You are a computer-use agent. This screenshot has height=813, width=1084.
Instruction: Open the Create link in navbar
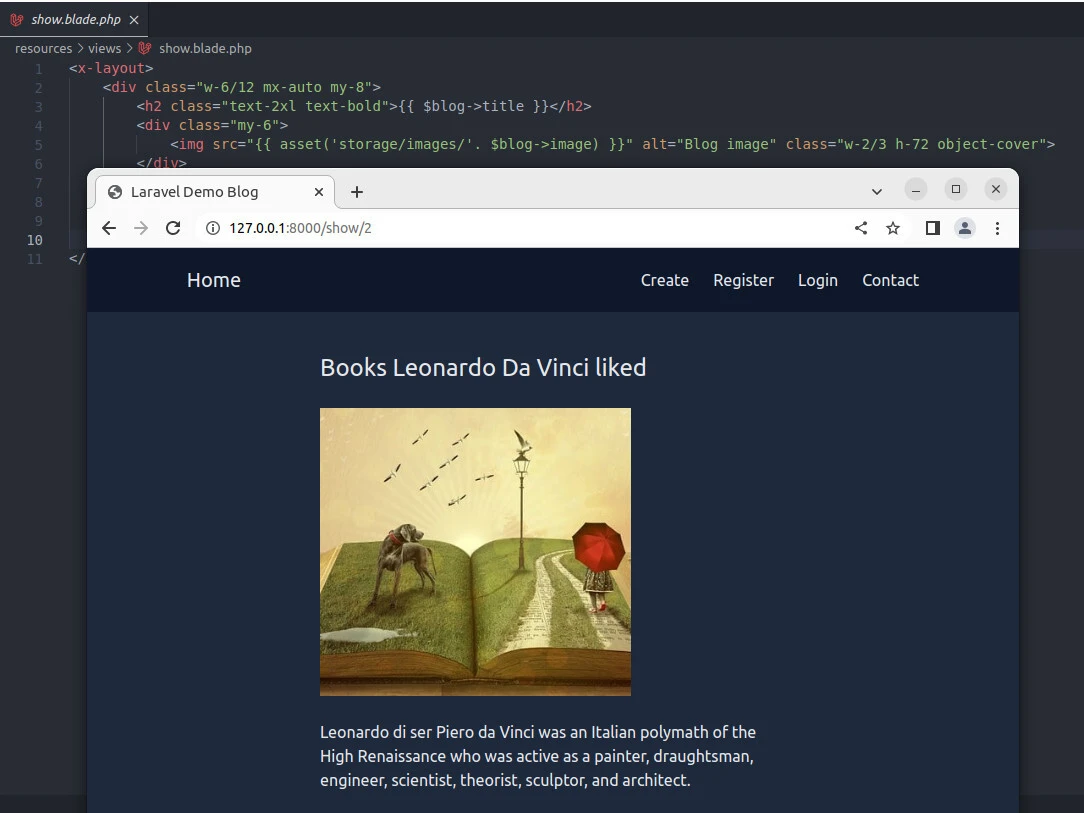[664, 280]
